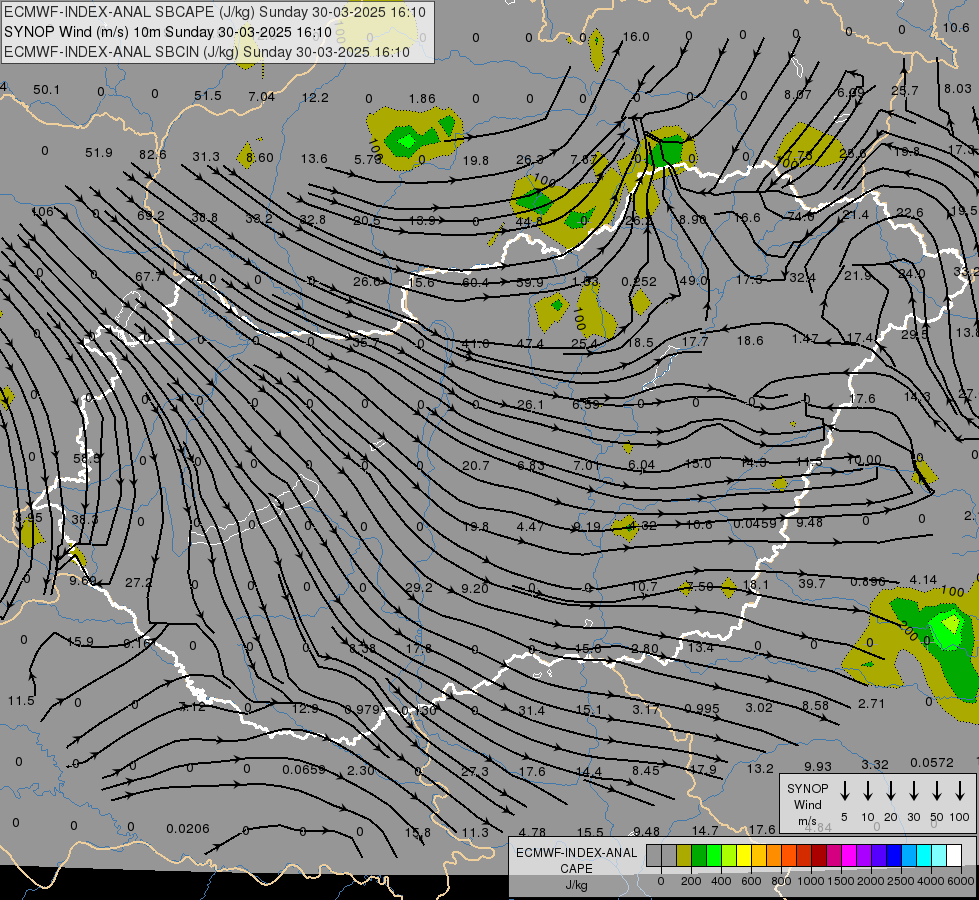Click the map value 0.0206

point(187,829)
